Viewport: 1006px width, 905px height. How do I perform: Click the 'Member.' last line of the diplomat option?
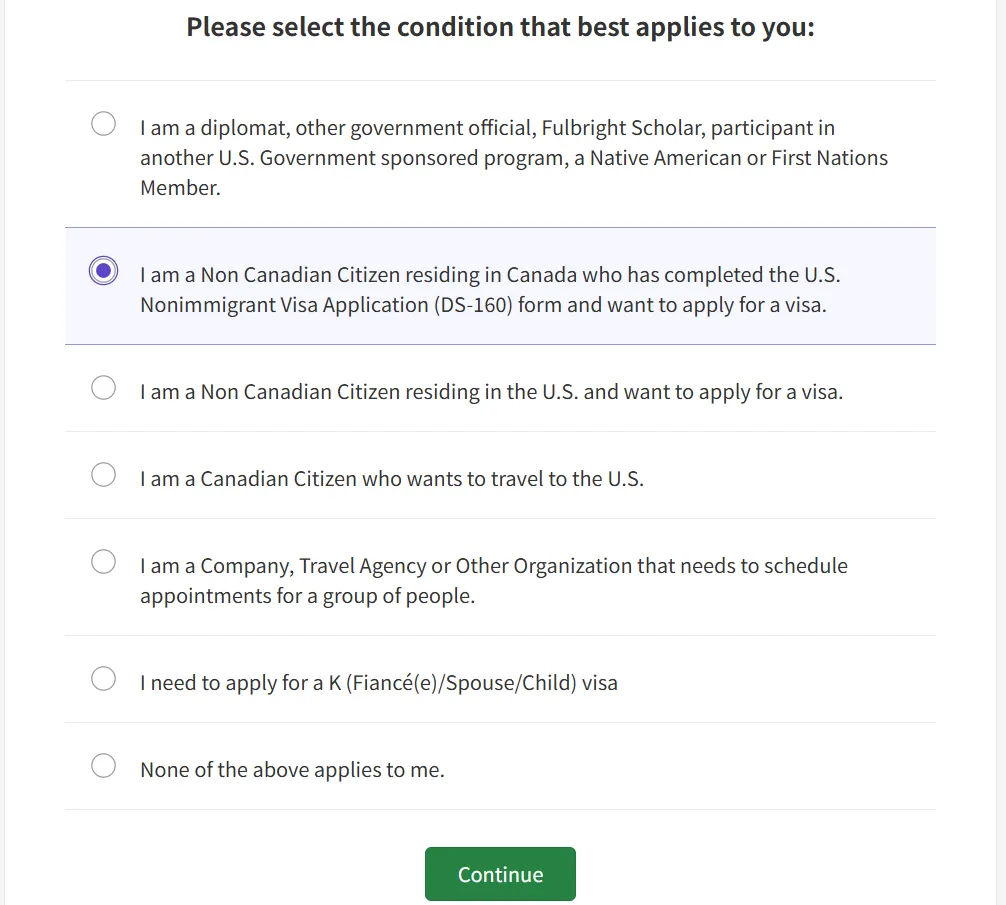point(180,188)
